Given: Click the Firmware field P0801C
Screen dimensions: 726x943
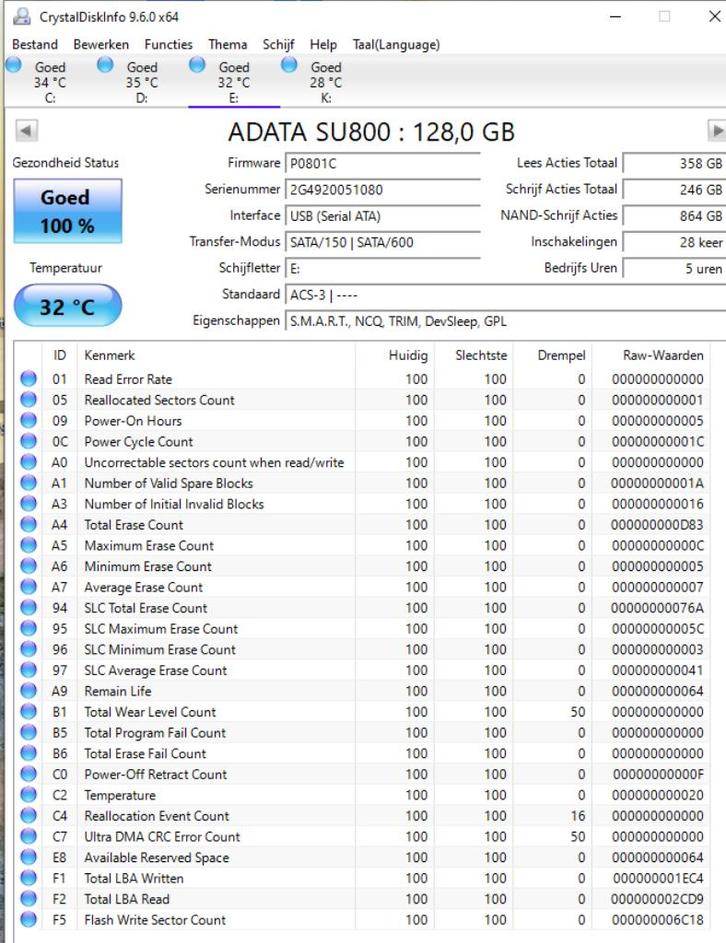Looking at the screenshot, I should (x=383, y=164).
